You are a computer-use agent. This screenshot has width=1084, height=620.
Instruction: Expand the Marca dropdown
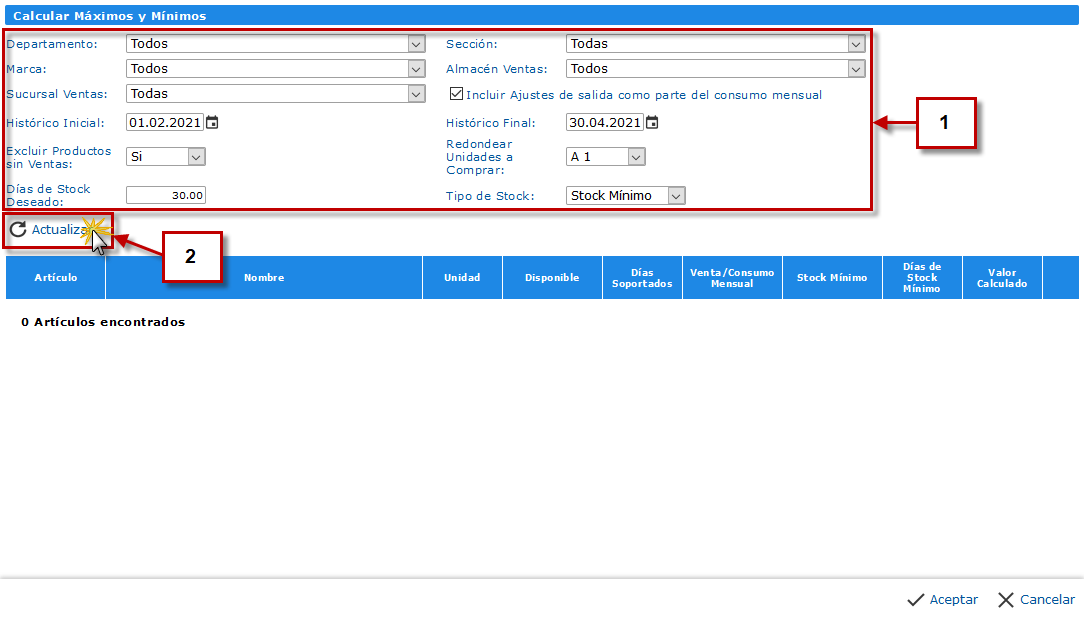pyautogui.click(x=416, y=69)
